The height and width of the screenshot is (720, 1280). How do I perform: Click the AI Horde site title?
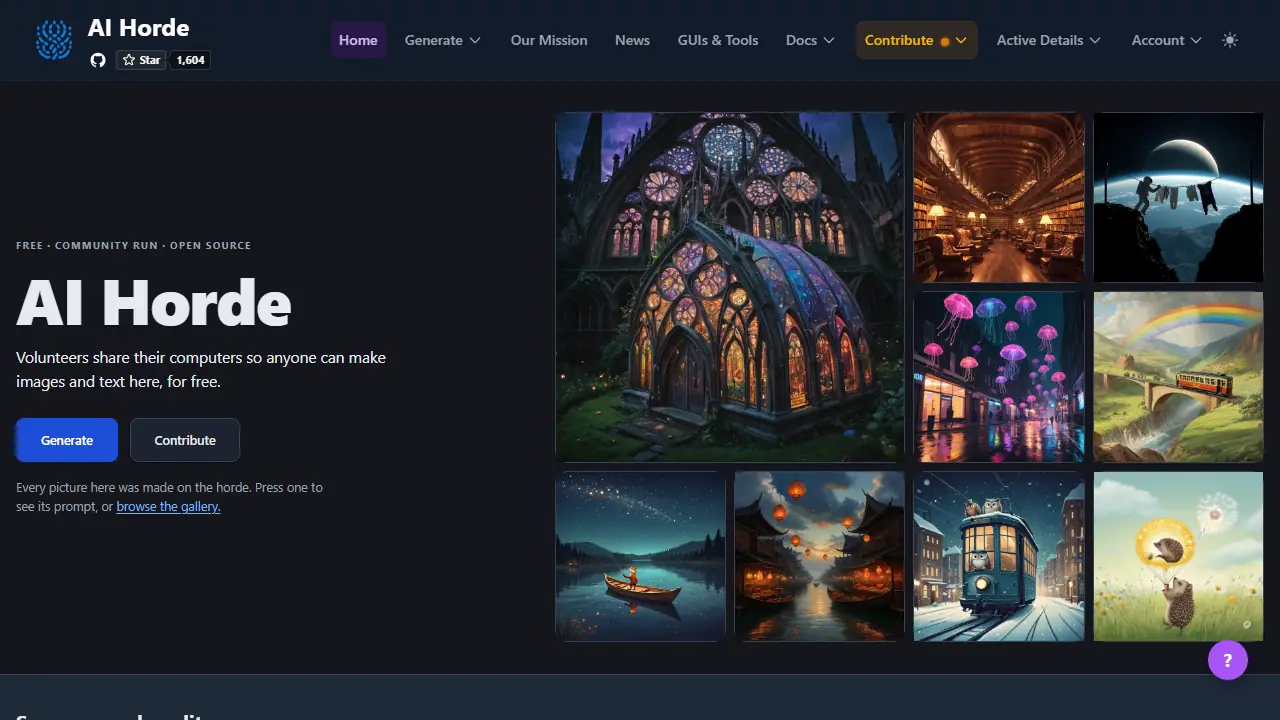tap(138, 28)
